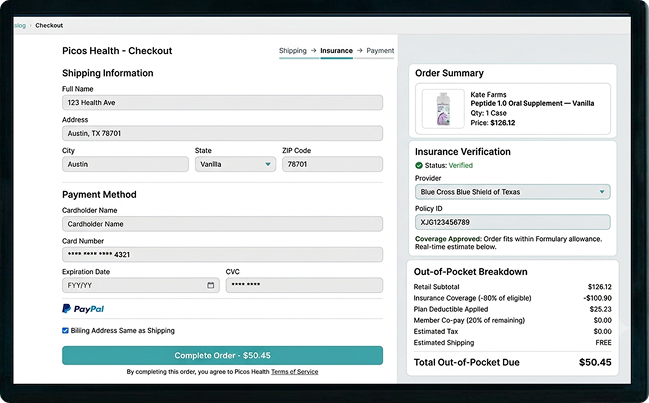The image size is (649, 403).
Task: Click the 'Order Summary' heading
Action: (x=449, y=73)
